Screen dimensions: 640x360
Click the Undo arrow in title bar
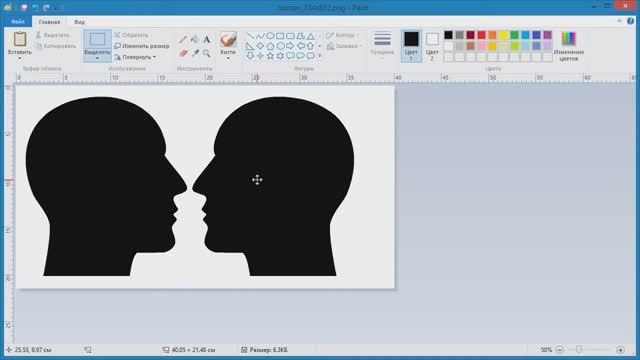coord(36,7)
